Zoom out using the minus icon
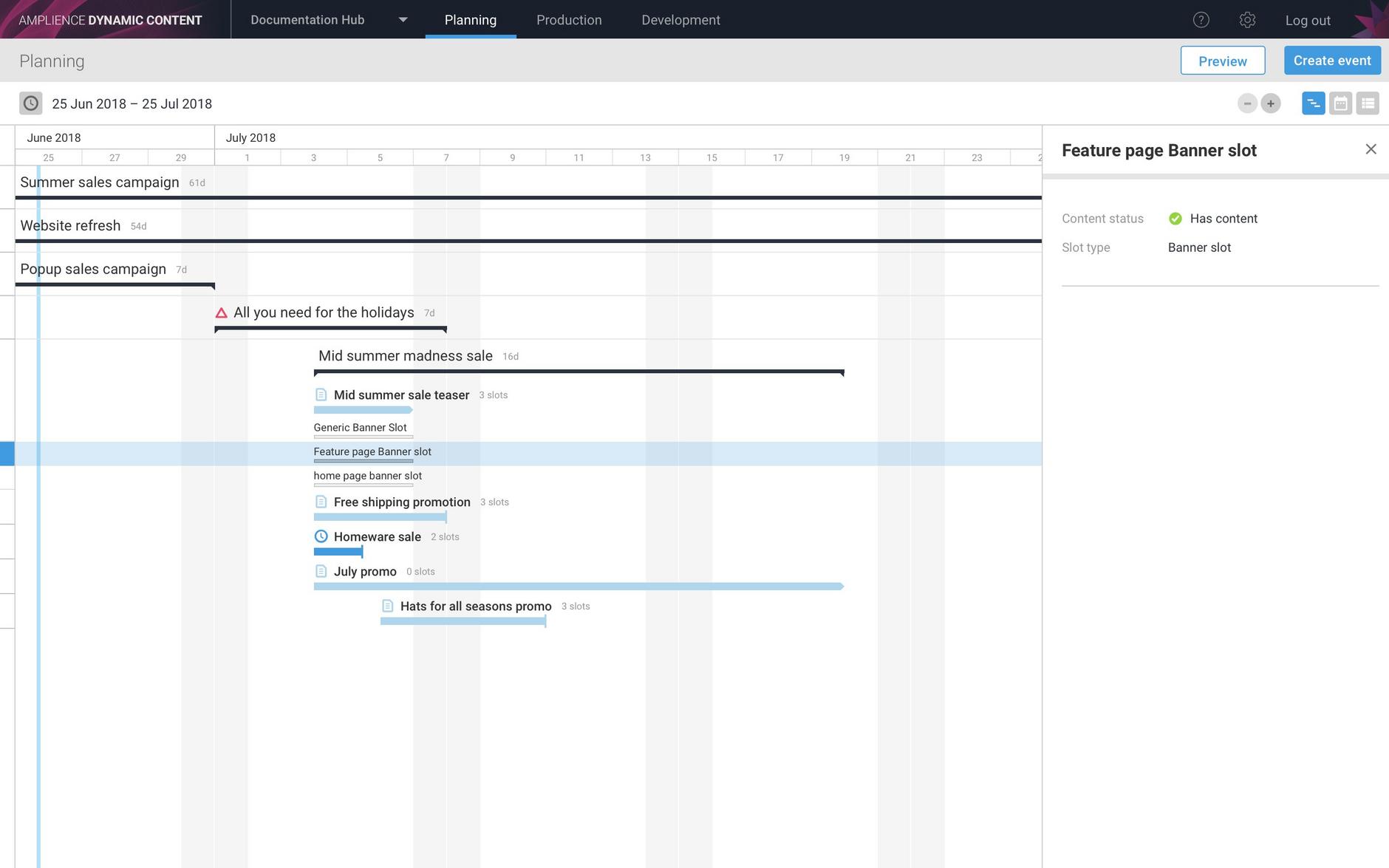The height and width of the screenshot is (868, 1389). click(1247, 103)
